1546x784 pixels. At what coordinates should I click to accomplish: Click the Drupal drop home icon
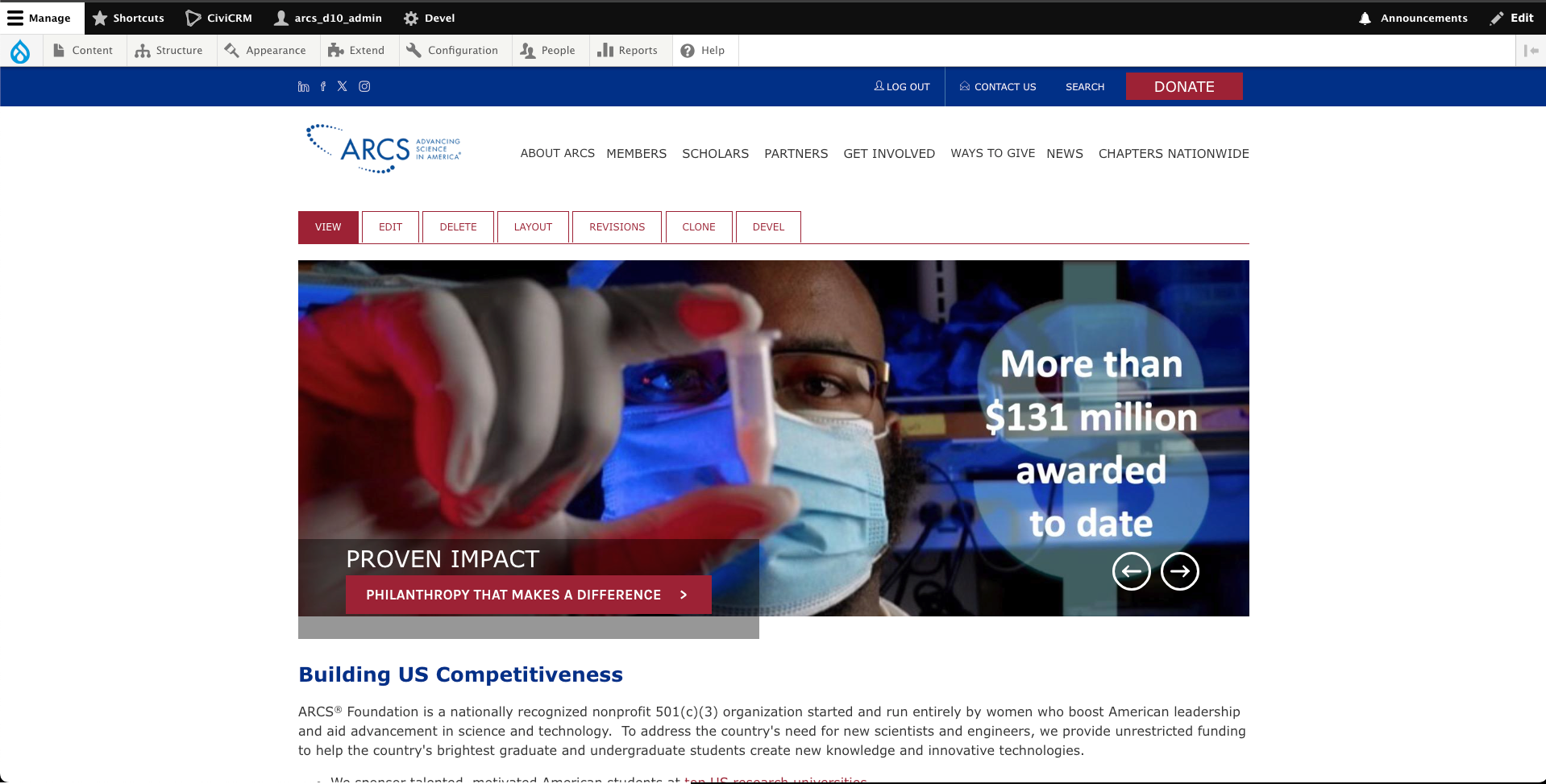tap(20, 51)
